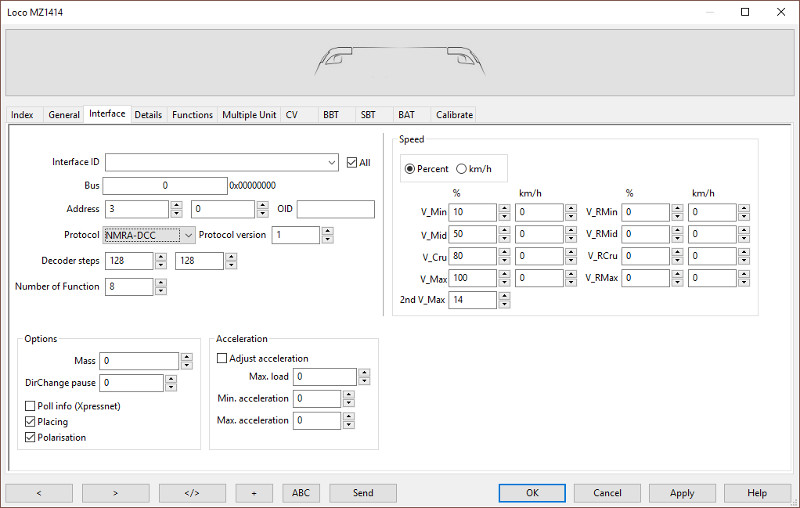Click the previous loco '<' button
The width and height of the screenshot is (800, 508).
pyautogui.click(x=39, y=493)
